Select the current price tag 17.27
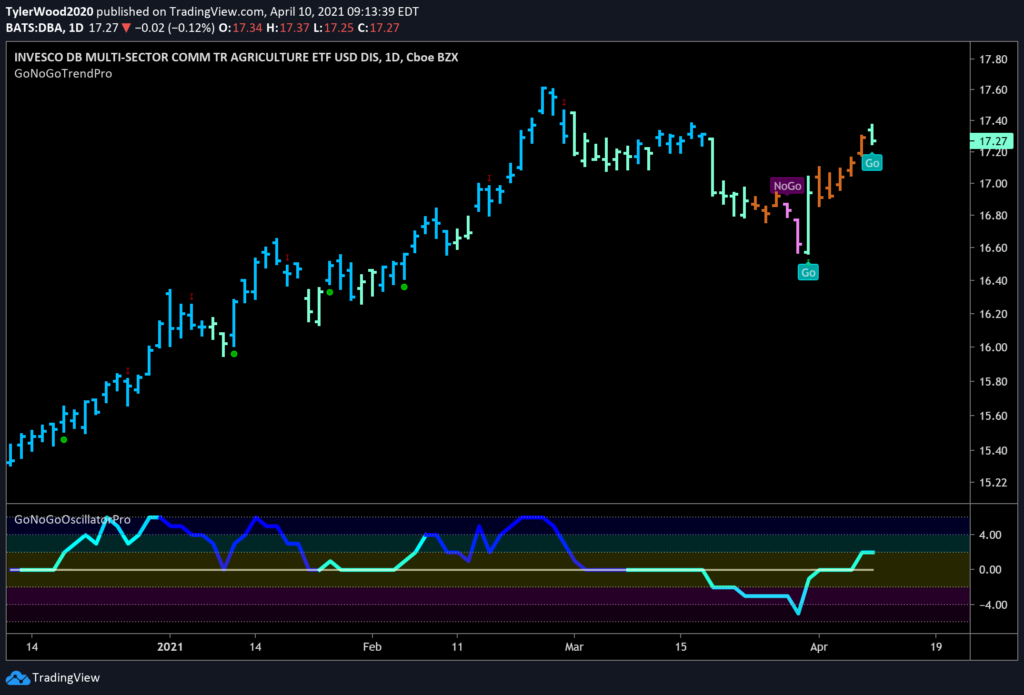This screenshot has width=1024, height=695. [x=990, y=140]
